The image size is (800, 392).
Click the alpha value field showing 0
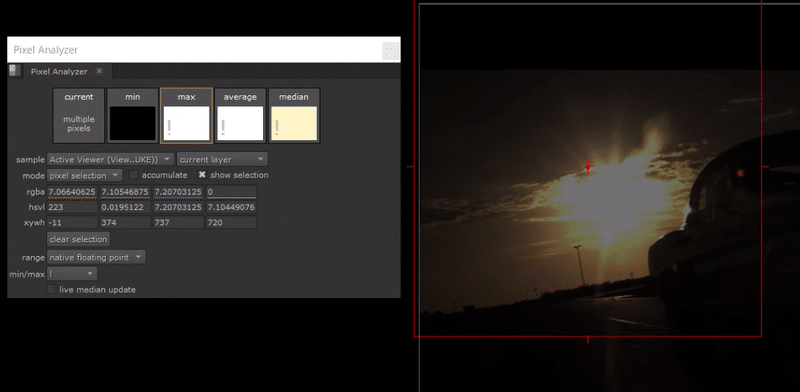[232, 191]
